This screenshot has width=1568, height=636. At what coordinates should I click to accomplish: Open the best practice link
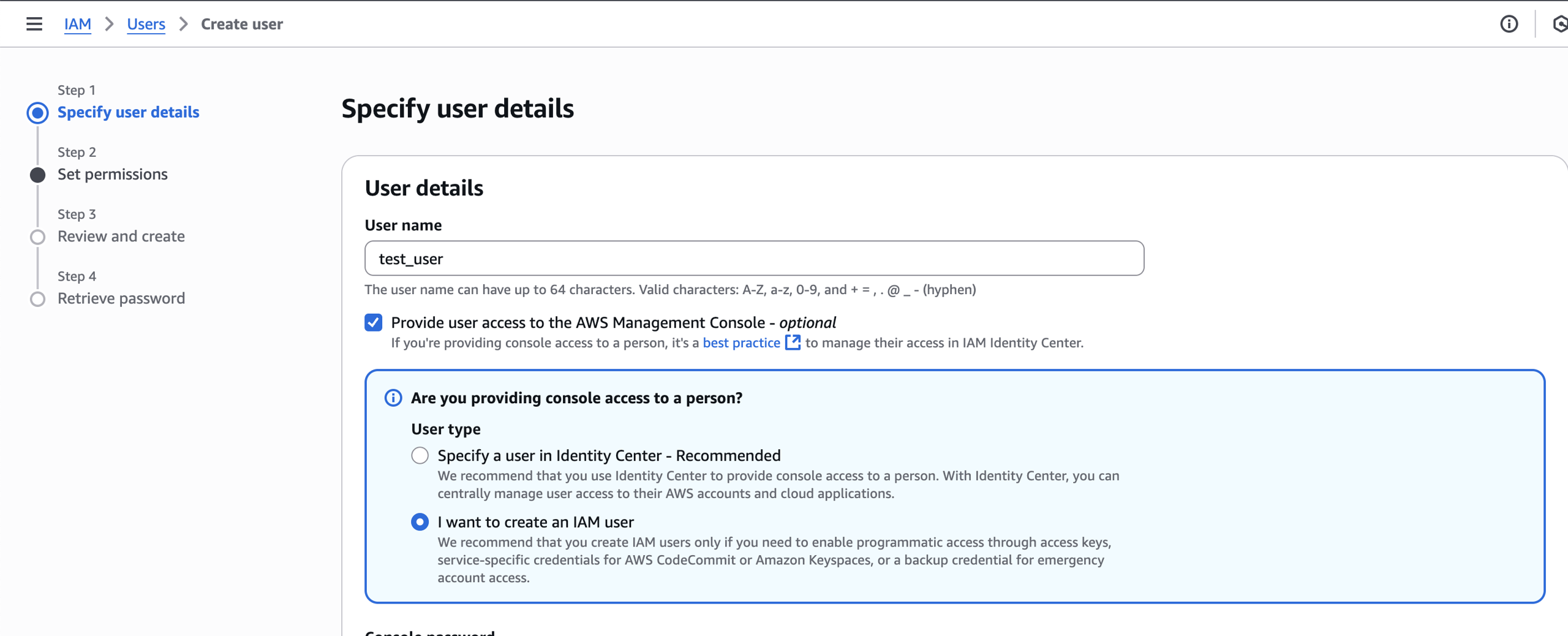pyautogui.click(x=741, y=343)
